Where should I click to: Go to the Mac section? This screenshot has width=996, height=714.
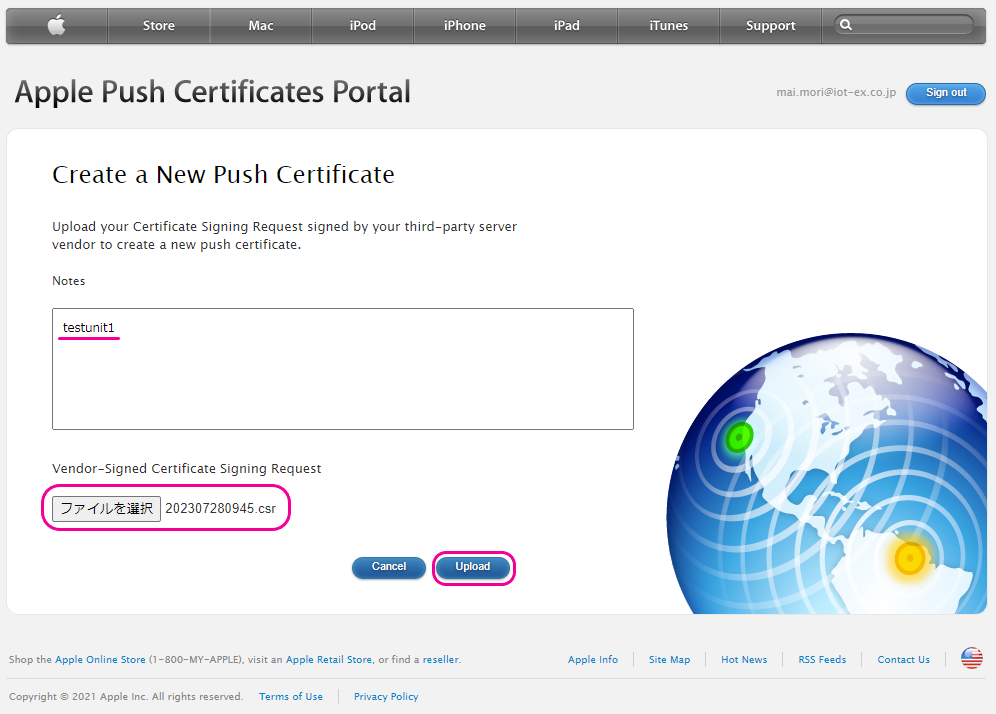coord(260,26)
